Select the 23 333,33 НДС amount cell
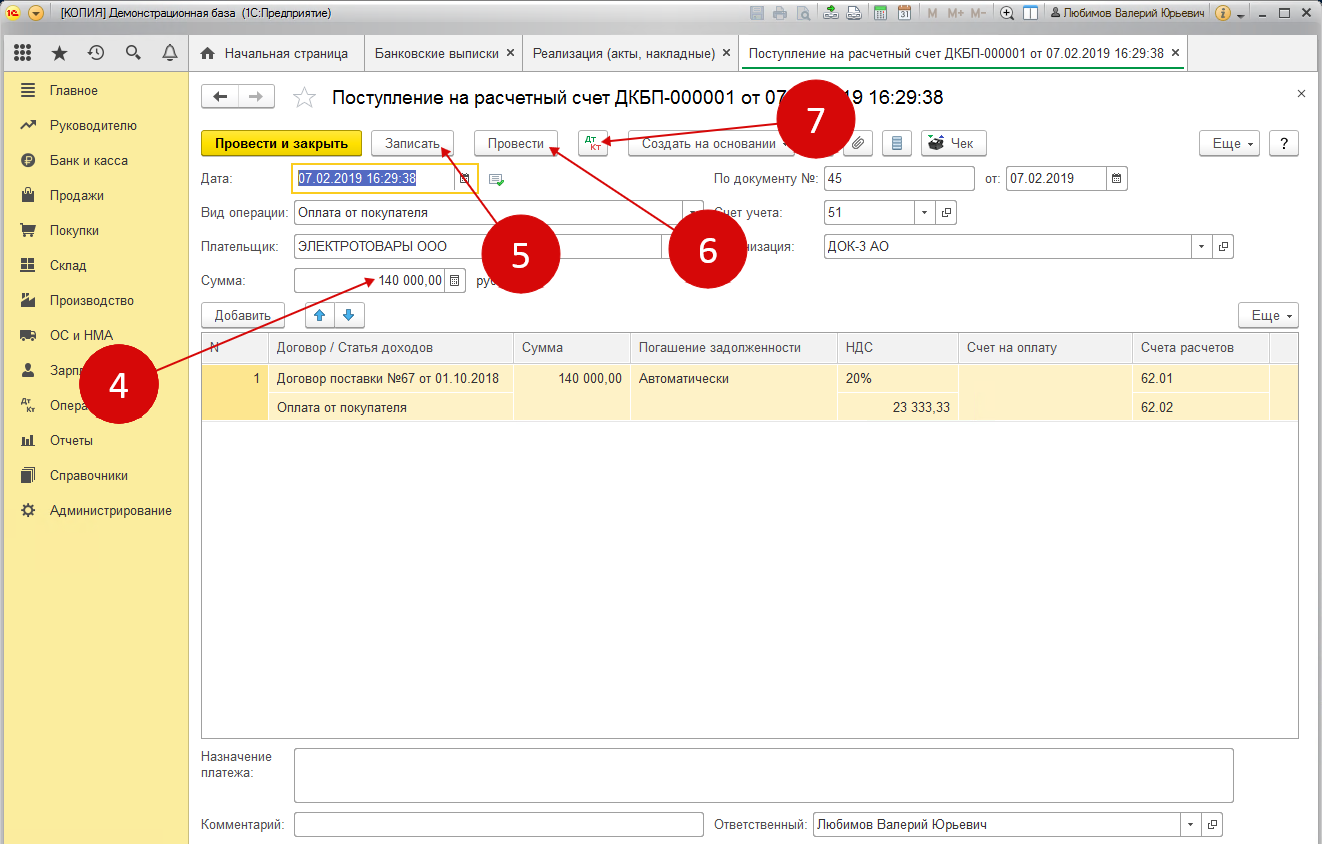1322x844 pixels. 897,408
